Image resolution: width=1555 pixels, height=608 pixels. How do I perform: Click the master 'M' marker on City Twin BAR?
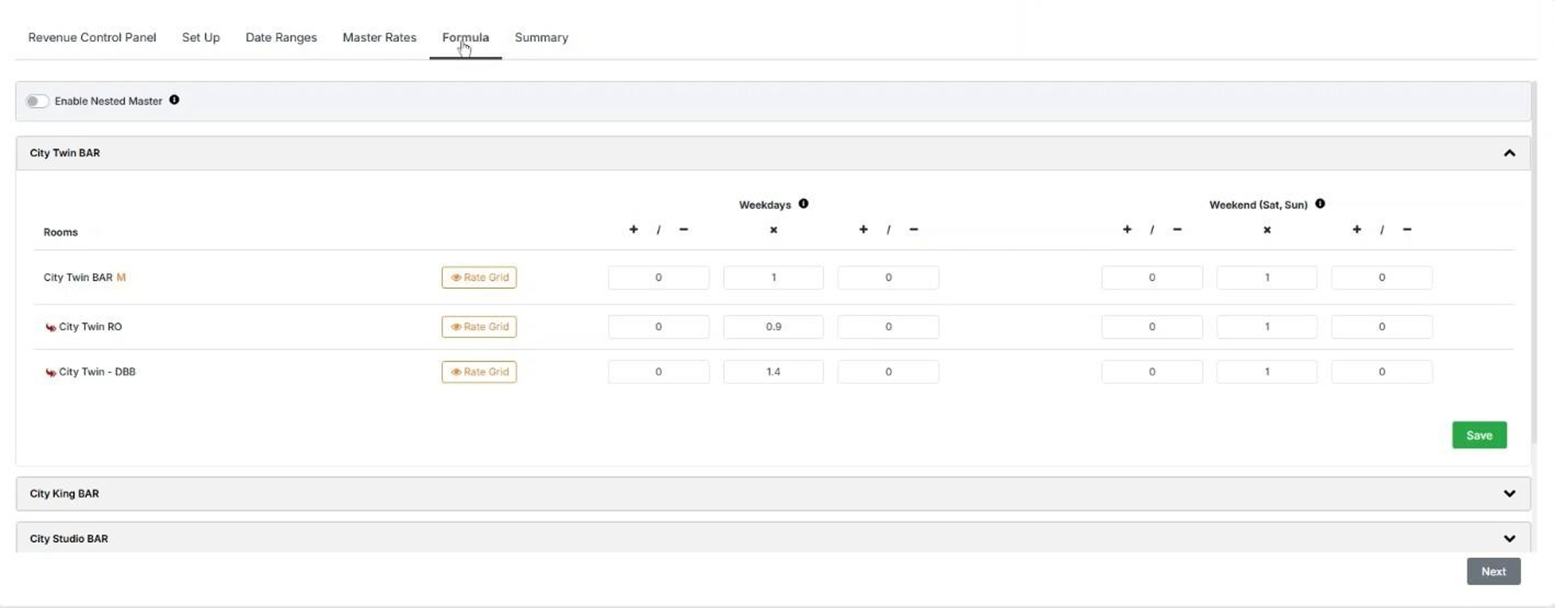coord(121,277)
